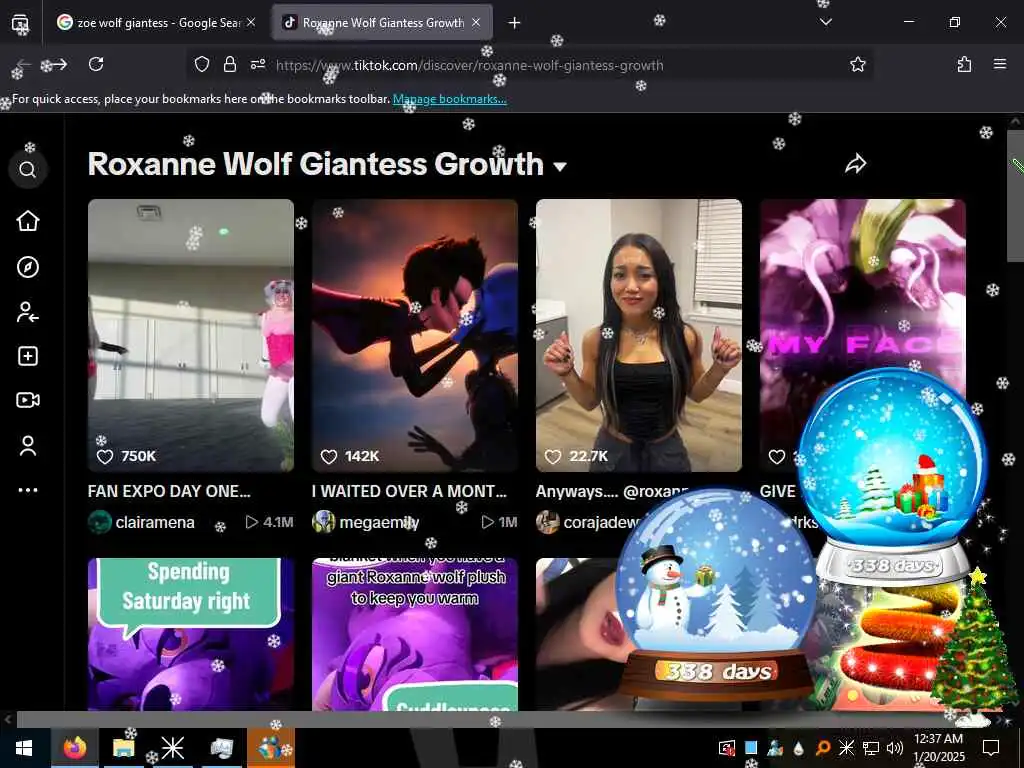Open the 22.7K likes video thumbnail

point(639,335)
